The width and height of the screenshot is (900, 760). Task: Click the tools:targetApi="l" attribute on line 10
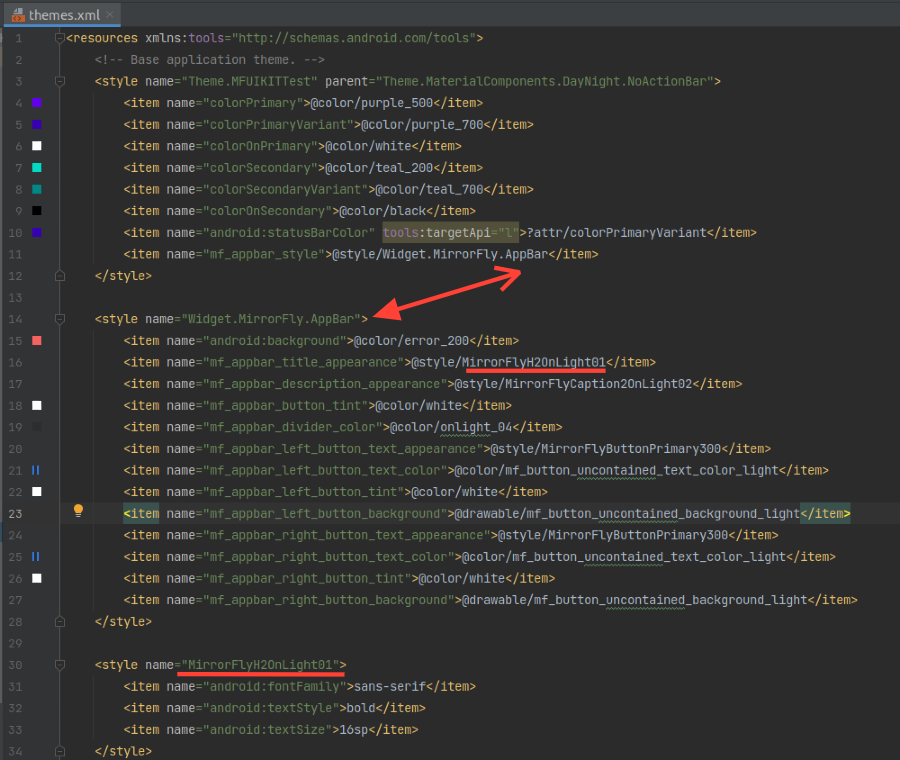click(451, 232)
